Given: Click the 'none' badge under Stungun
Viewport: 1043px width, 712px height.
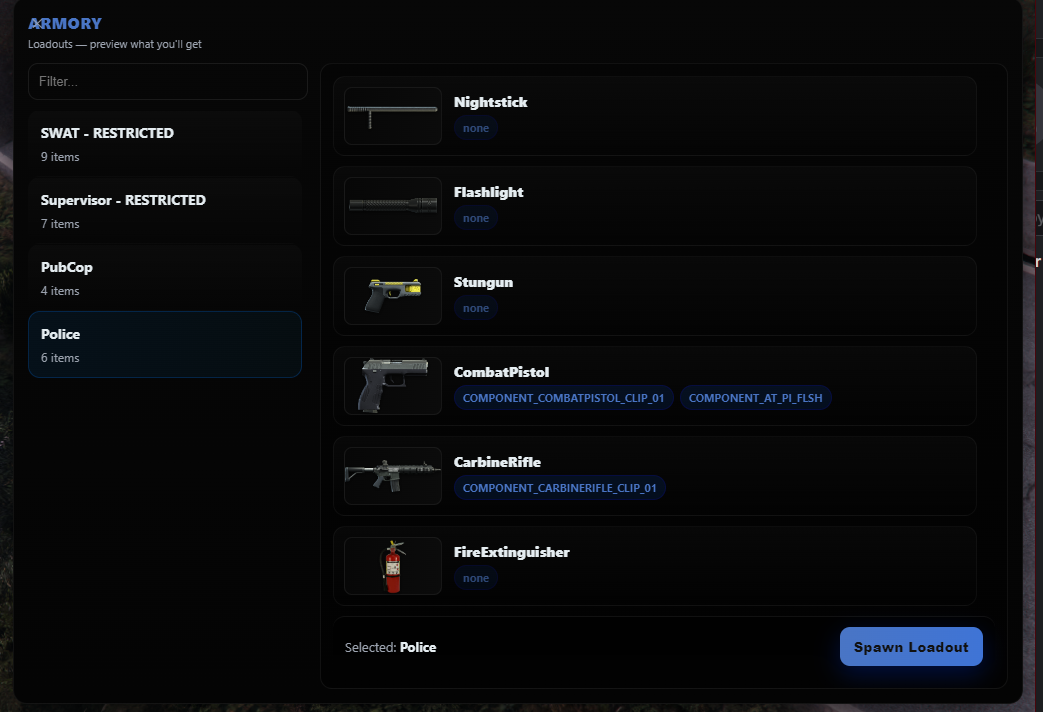Looking at the screenshot, I should [x=475, y=307].
